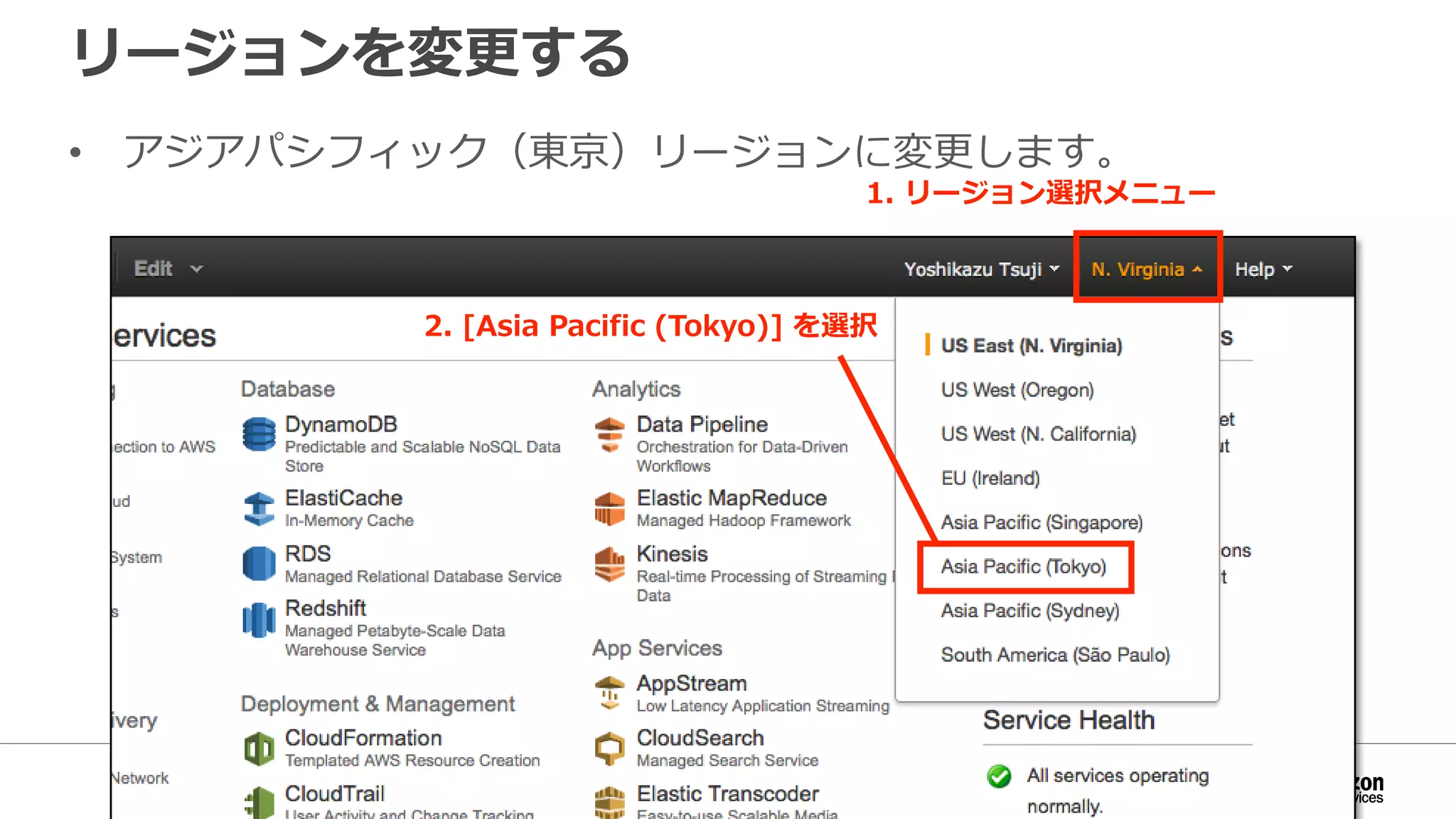Click 'Managed Hadoop Framework' description text
The image size is (1456, 819).
744,520
